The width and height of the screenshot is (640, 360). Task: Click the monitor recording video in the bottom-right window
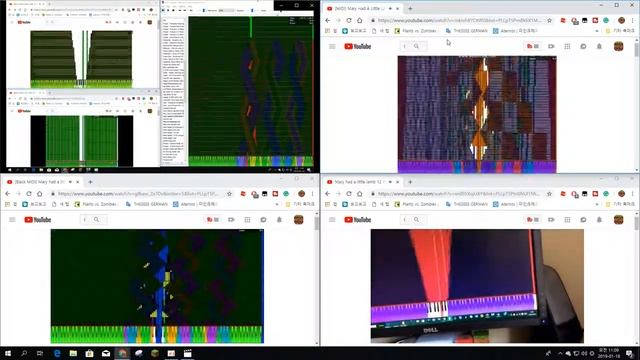[x=477, y=286]
